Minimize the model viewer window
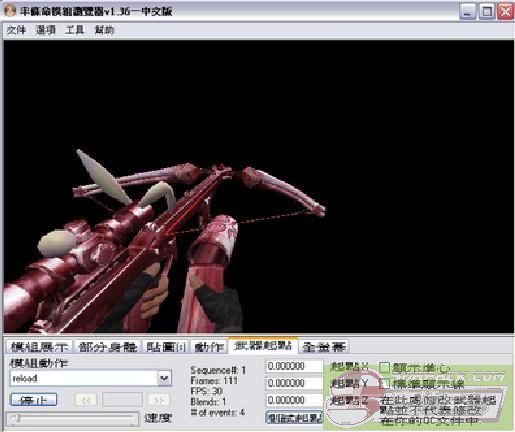515x432 pixels. [467, 11]
